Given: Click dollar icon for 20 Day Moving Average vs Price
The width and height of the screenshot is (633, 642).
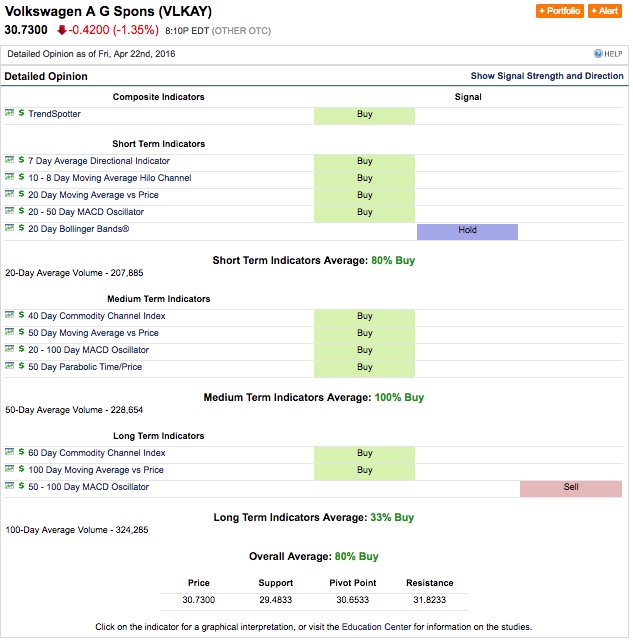Looking at the screenshot, I should pos(21,194).
